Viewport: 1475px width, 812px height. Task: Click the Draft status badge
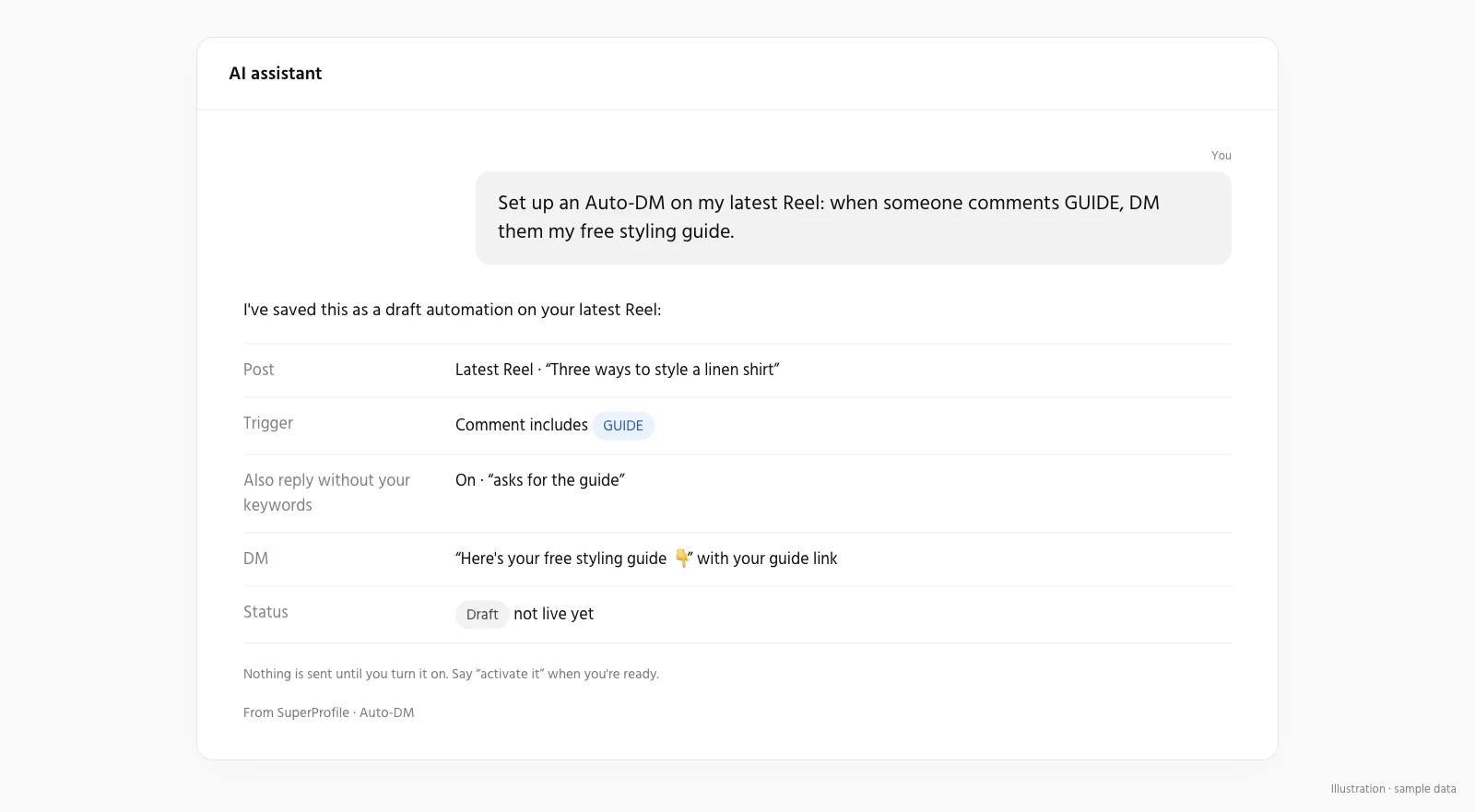click(x=482, y=615)
